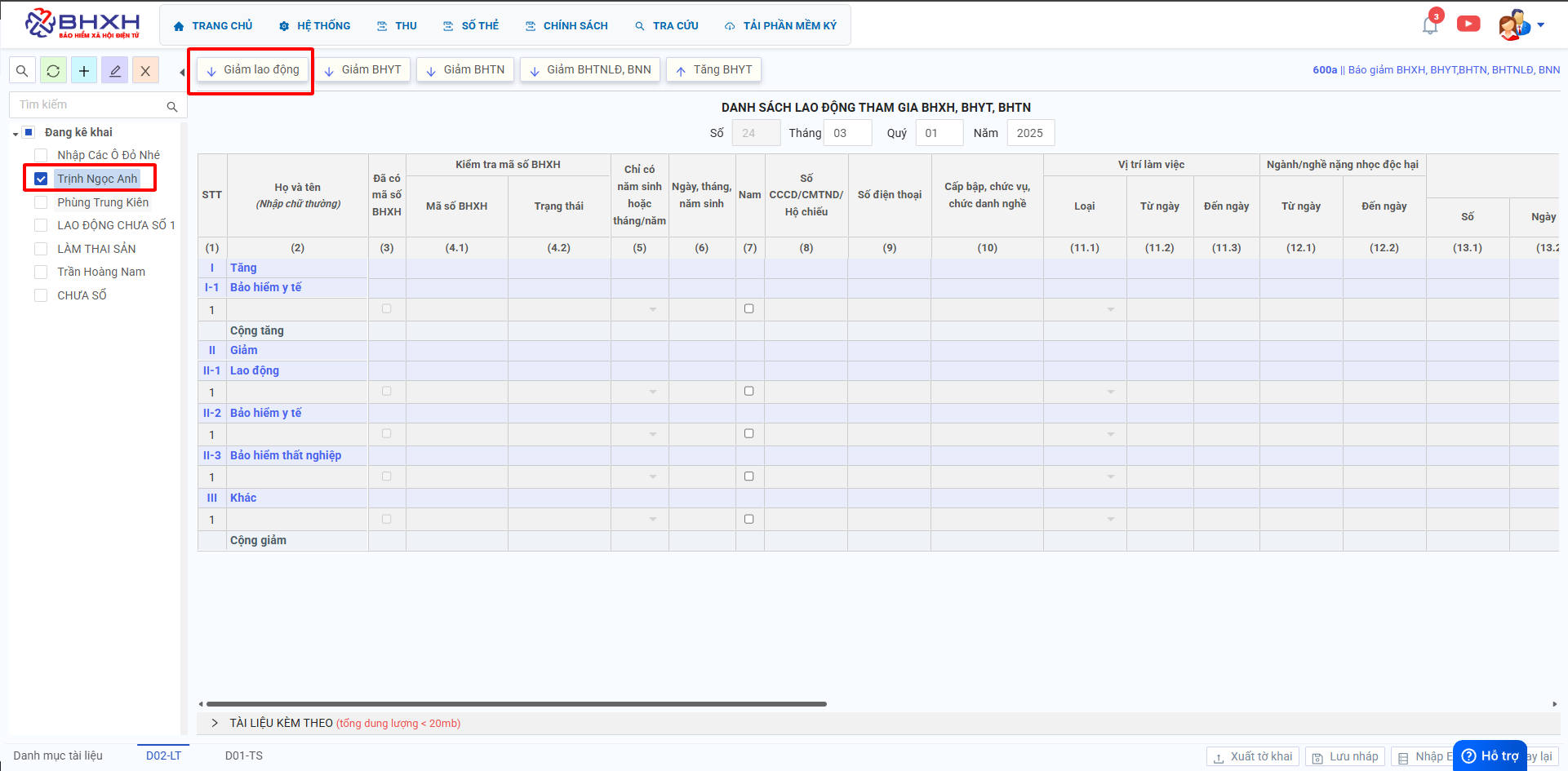This screenshot has width=1568, height=771.
Task: Click the Giảm BHTNLĐ, BNN button
Action: click(590, 70)
